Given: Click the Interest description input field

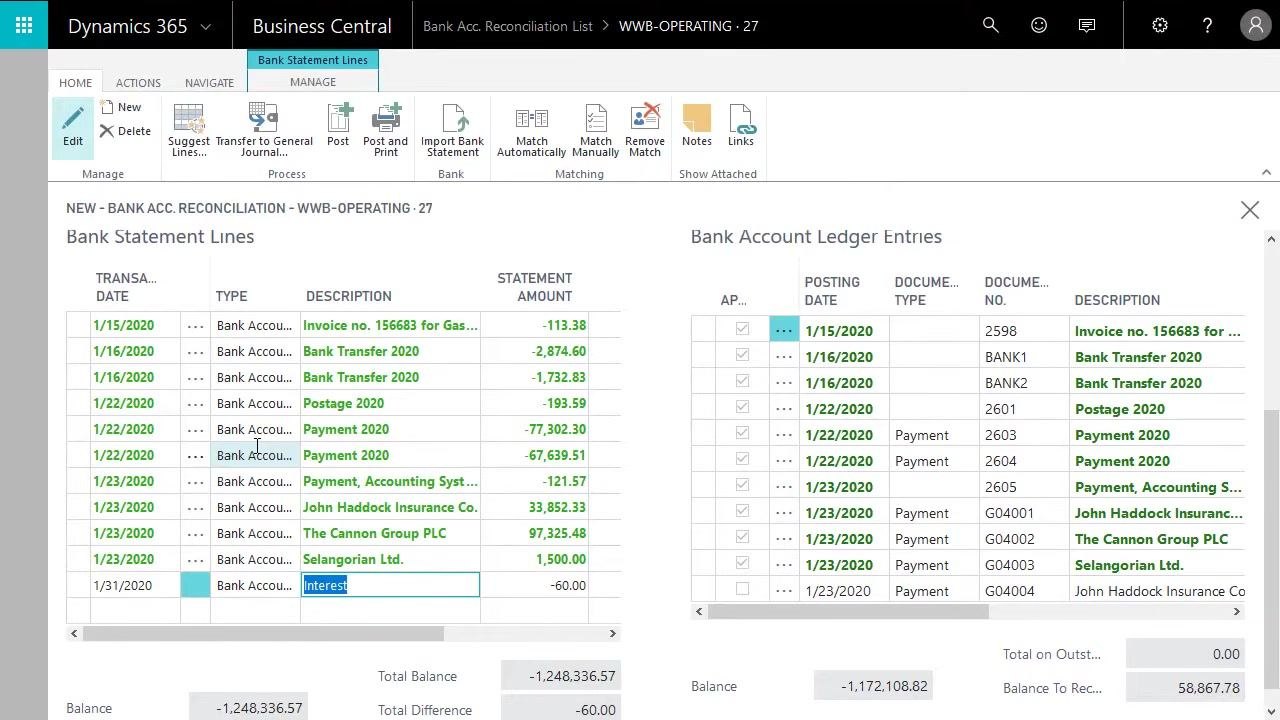Looking at the screenshot, I should coord(390,585).
